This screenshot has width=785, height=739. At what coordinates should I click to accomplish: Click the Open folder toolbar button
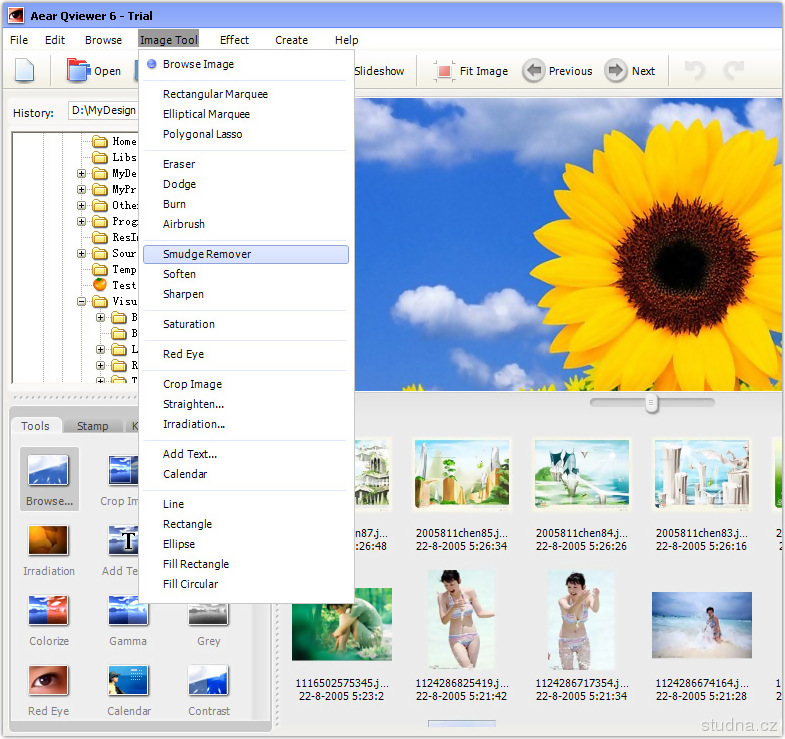pyautogui.click(x=94, y=71)
